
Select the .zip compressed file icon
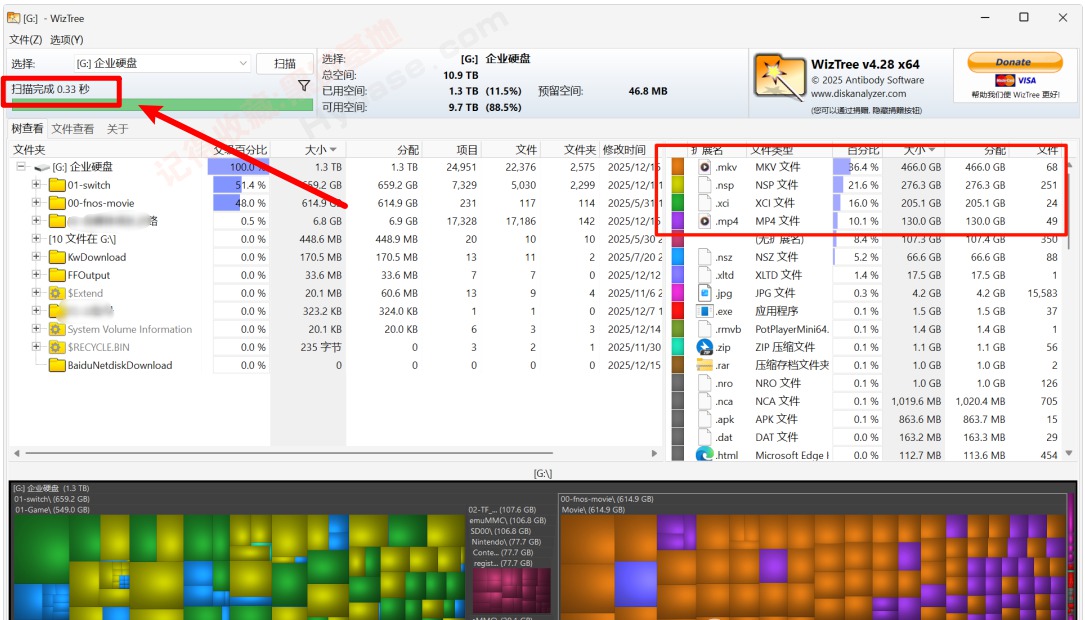click(702, 348)
